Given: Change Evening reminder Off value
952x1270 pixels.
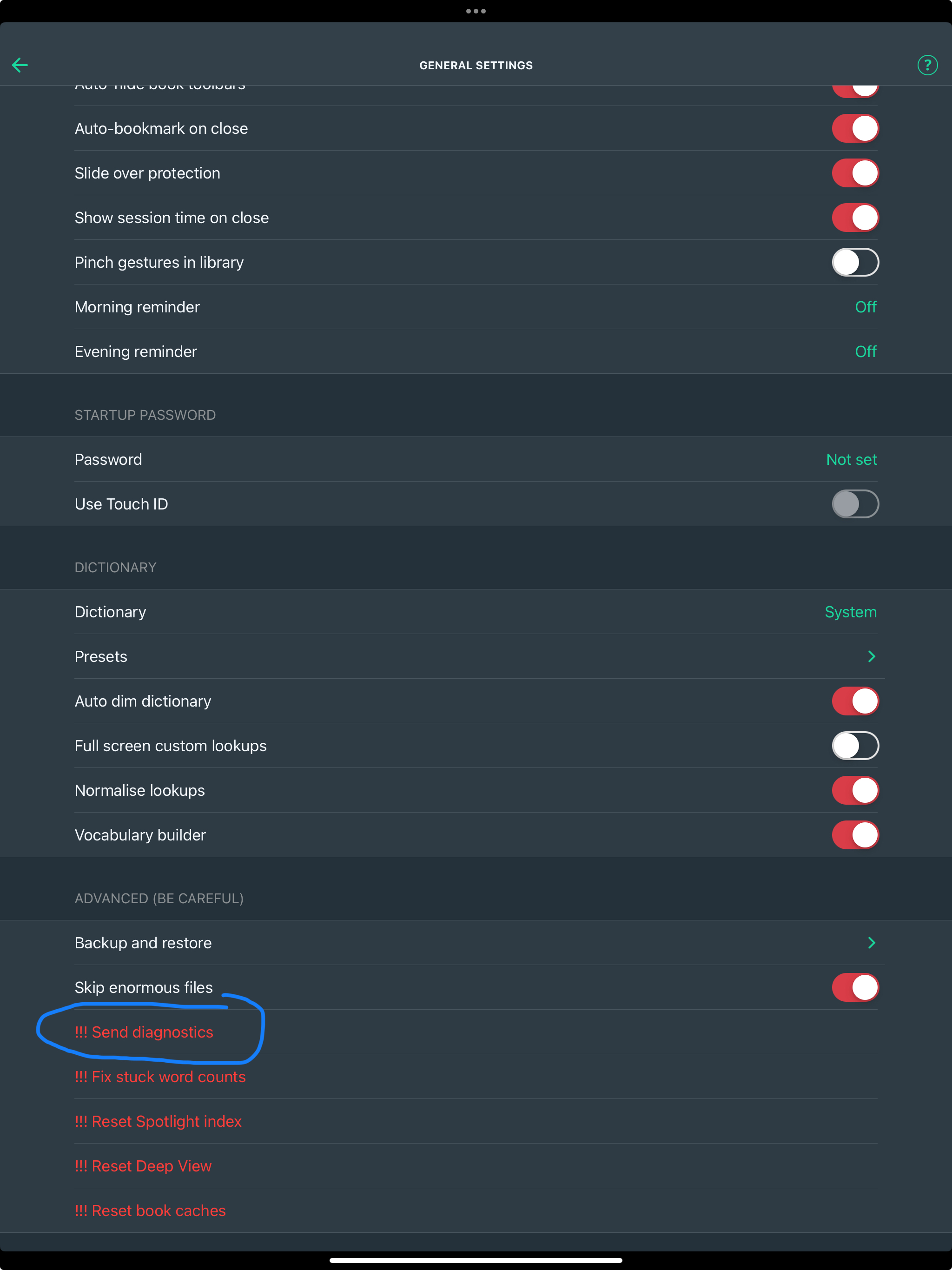Looking at the screenshot, I should [x=865, y=351].
